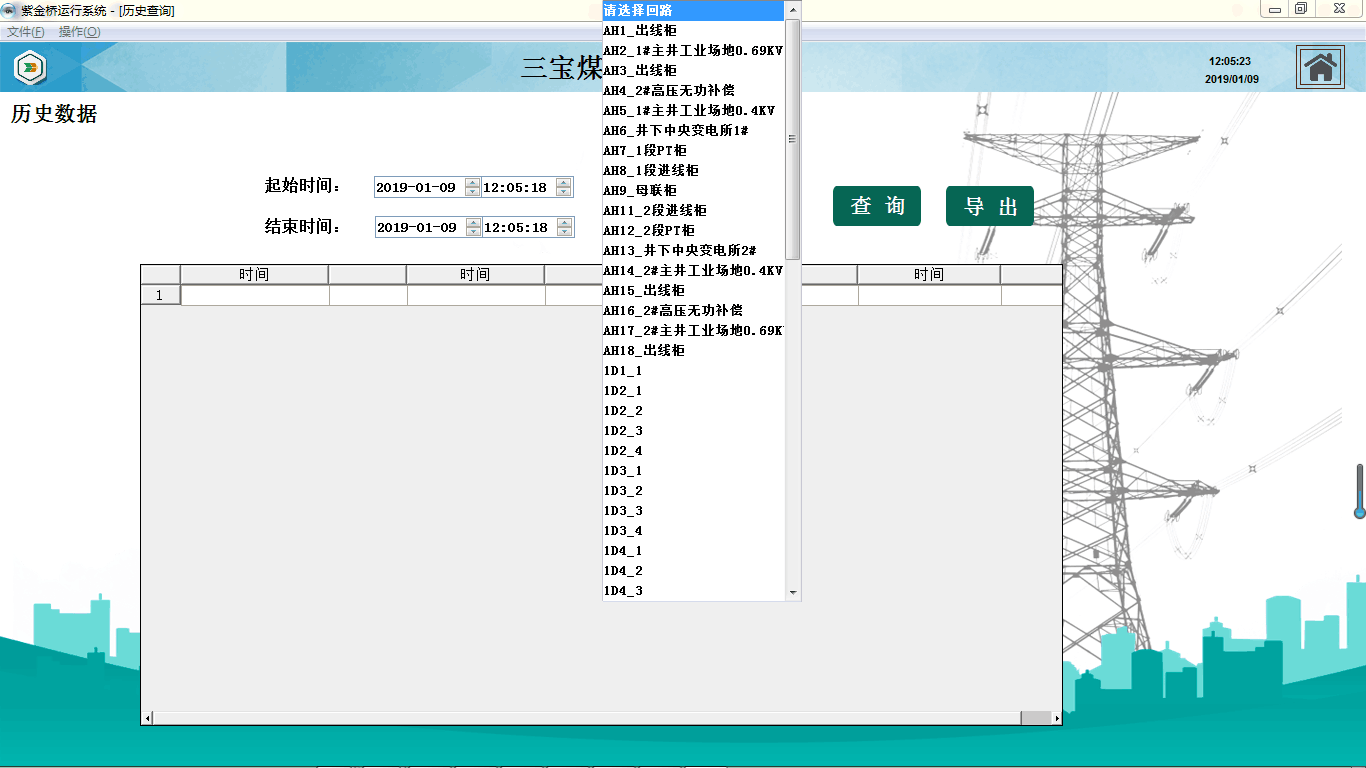Choose AH4_2#高压无功补偿 from the list
Image resolution: width=1366 pixels, height=768 pixels.
coord(668,91)
